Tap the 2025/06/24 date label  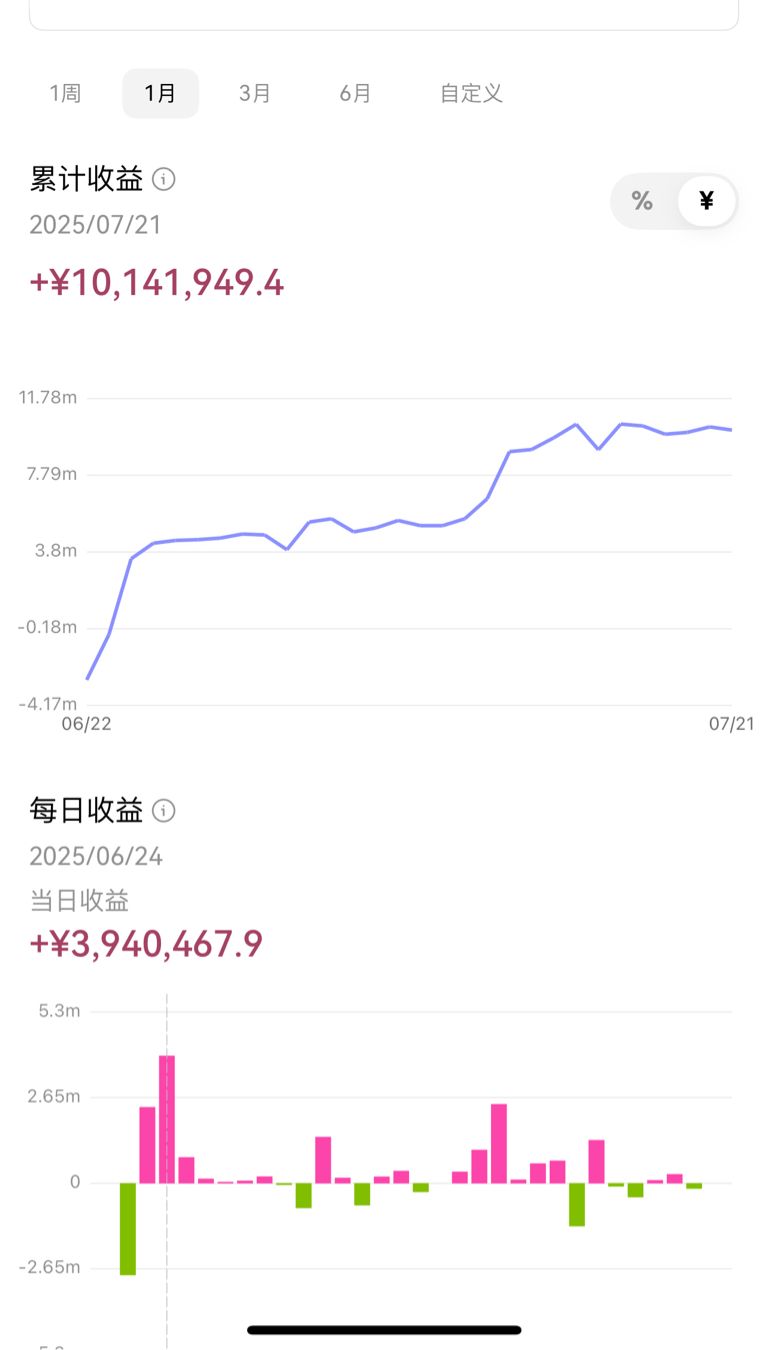(96, 857)
